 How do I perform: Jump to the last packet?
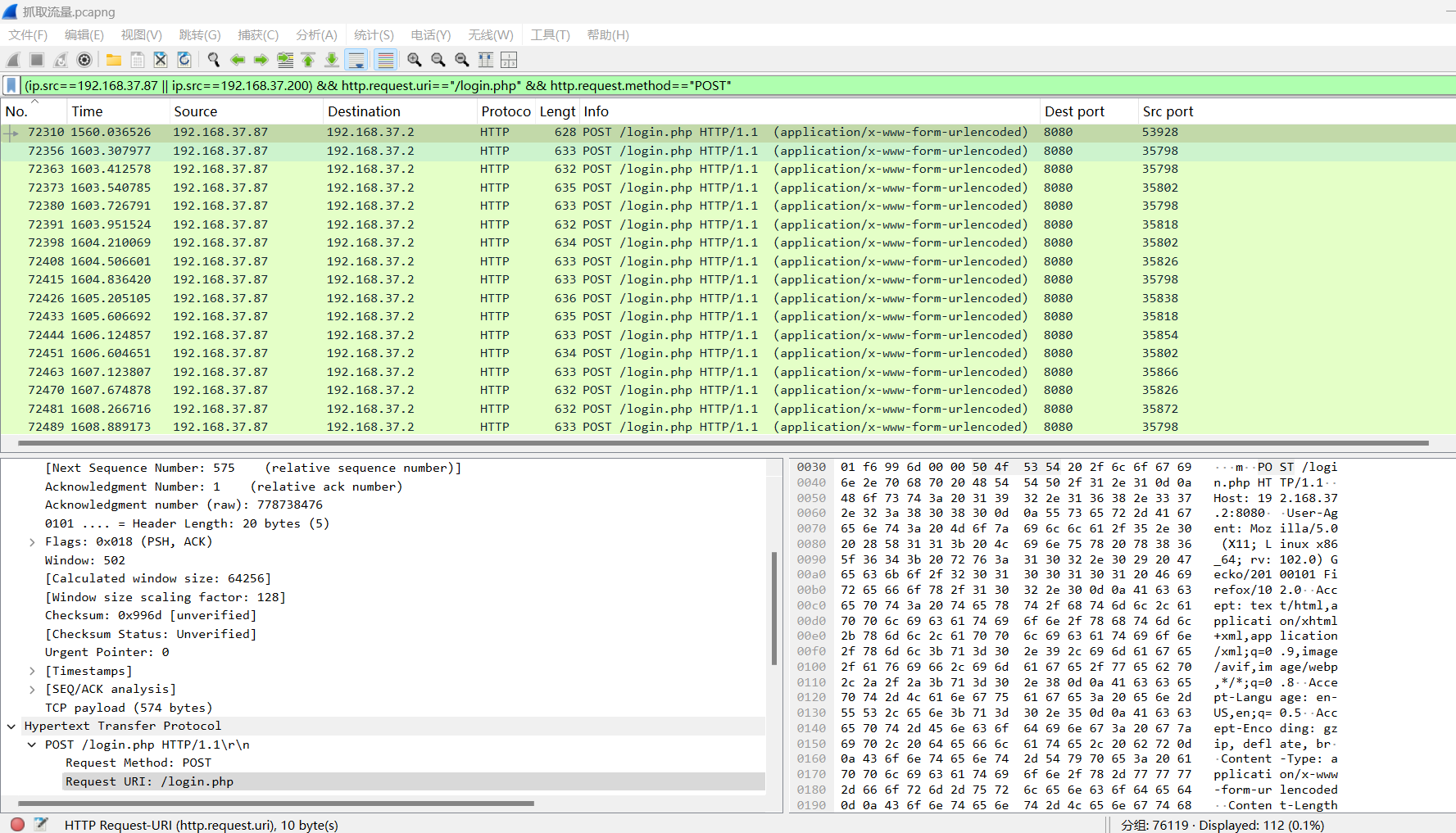tap(332, 60)
